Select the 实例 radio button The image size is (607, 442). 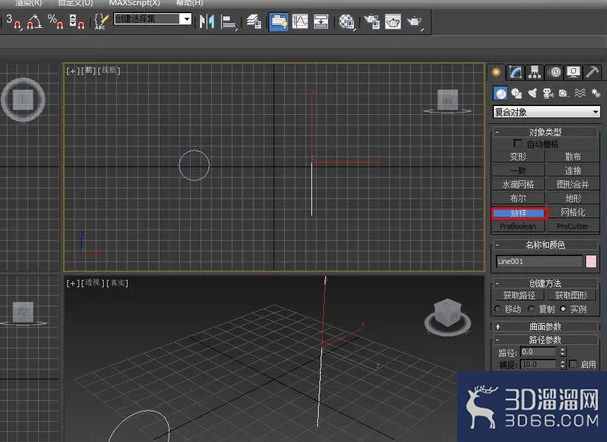563,308
